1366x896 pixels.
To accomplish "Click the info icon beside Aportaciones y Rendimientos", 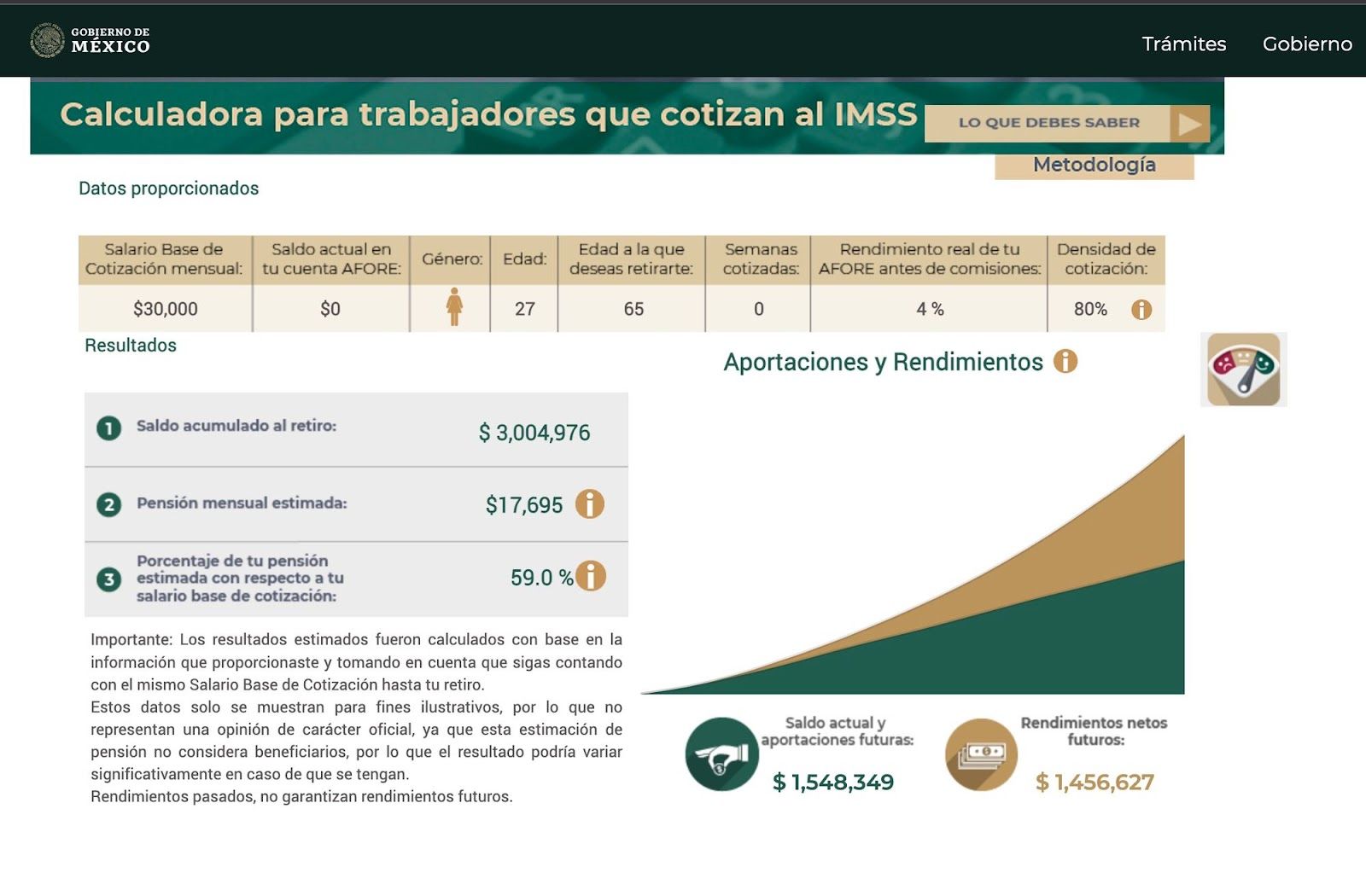I will tap(1065, 361).
